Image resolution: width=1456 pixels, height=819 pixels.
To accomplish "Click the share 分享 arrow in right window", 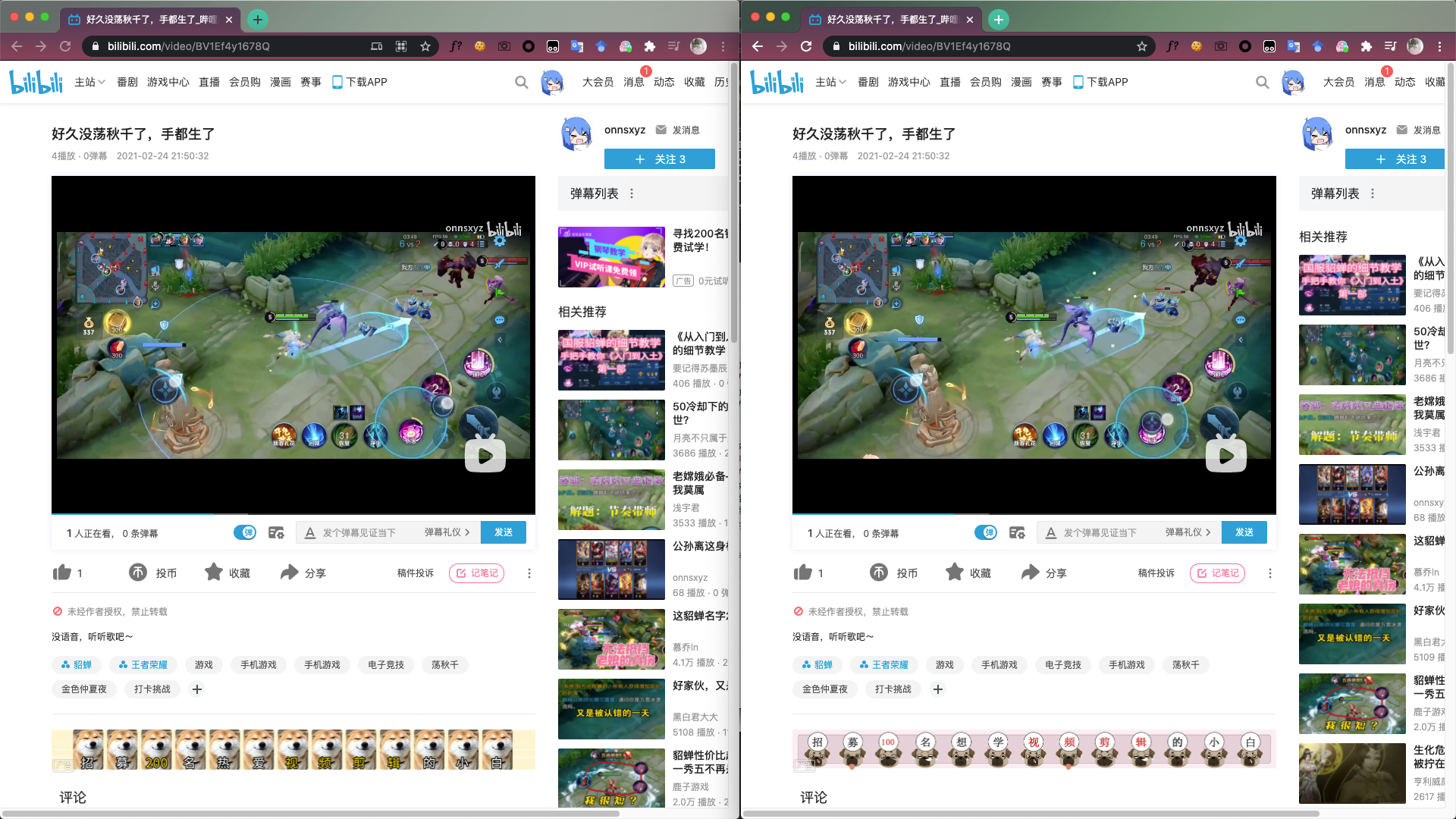I will pos(1030,573).
